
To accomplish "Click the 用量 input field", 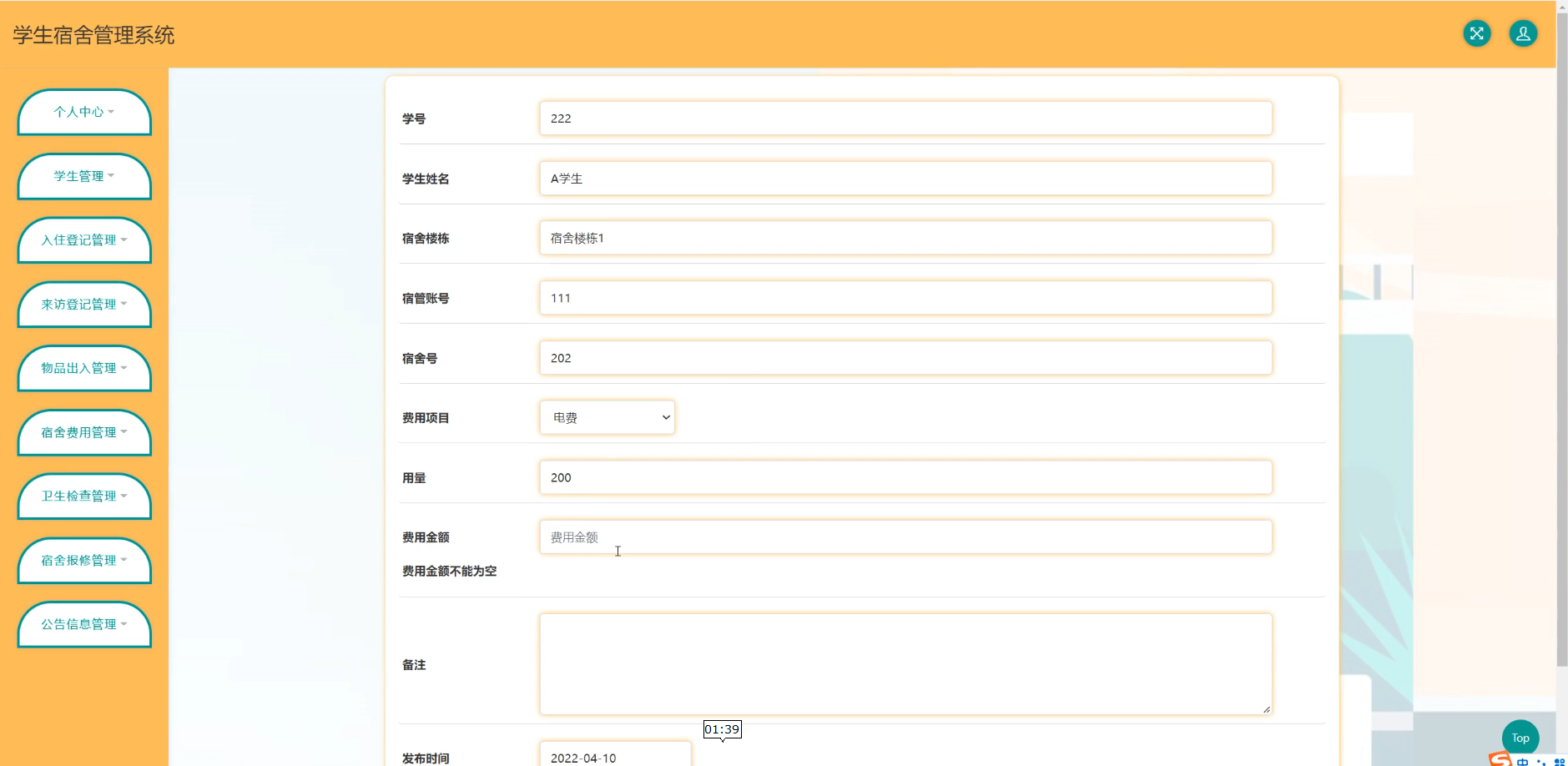I will click(x=905, y=477).
